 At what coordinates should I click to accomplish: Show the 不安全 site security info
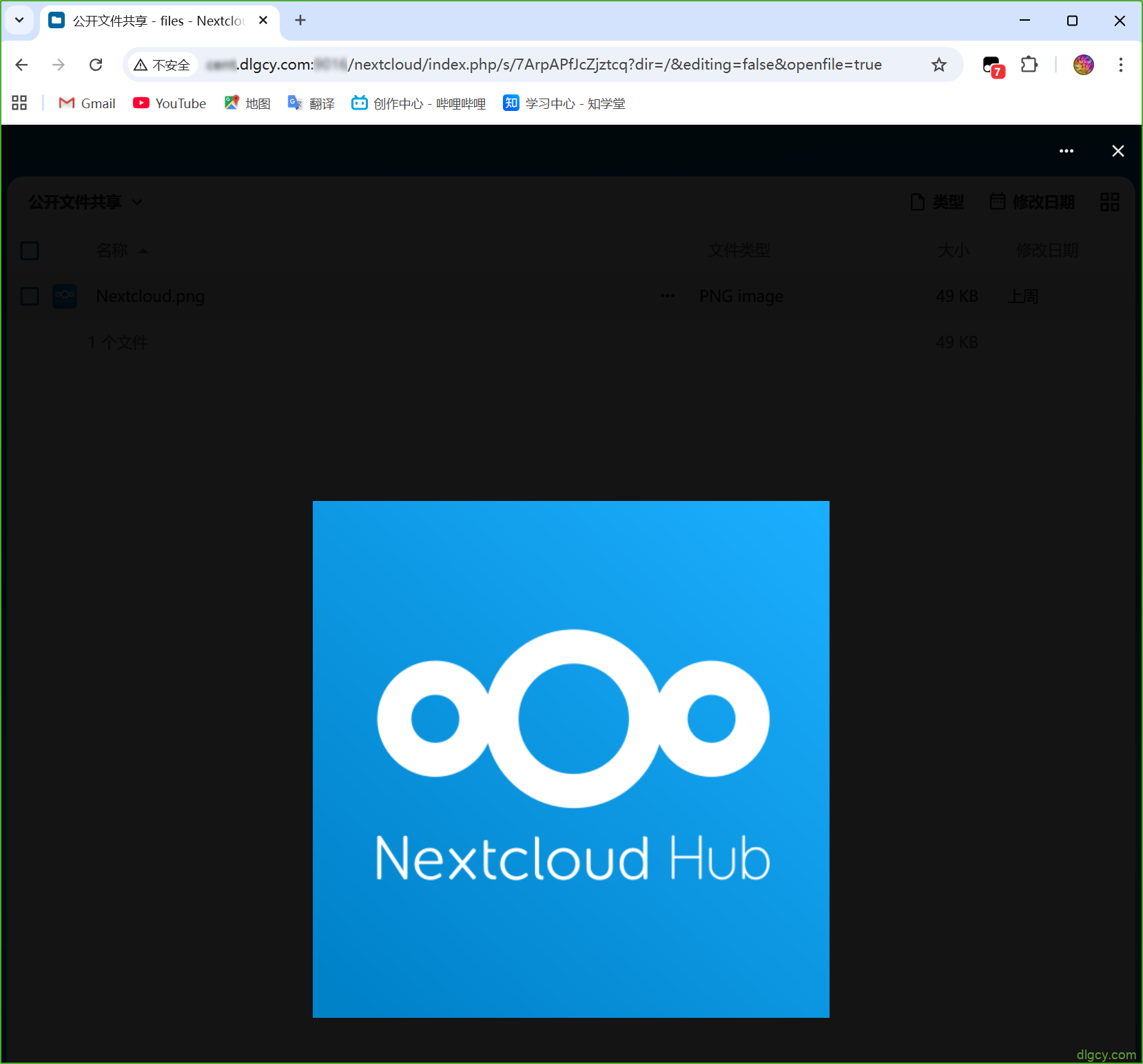tap(163, 65)
